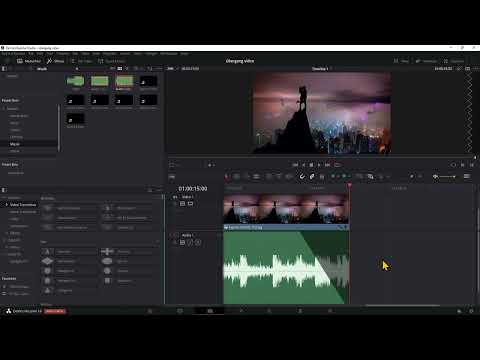480x360 pixels.
Task: Toggle the Media Pool button in top toolbar
Action: [x=29, y=61]
